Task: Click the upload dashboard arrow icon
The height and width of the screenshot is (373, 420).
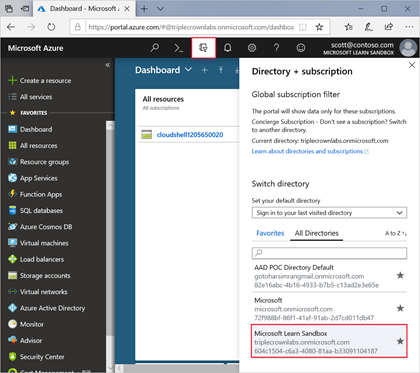Action: click(x=221, y=70)
